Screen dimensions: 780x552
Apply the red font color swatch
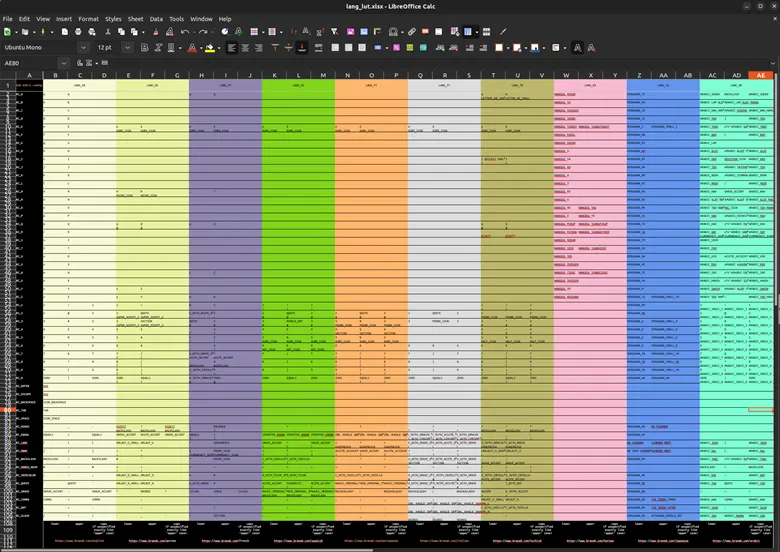192,48
